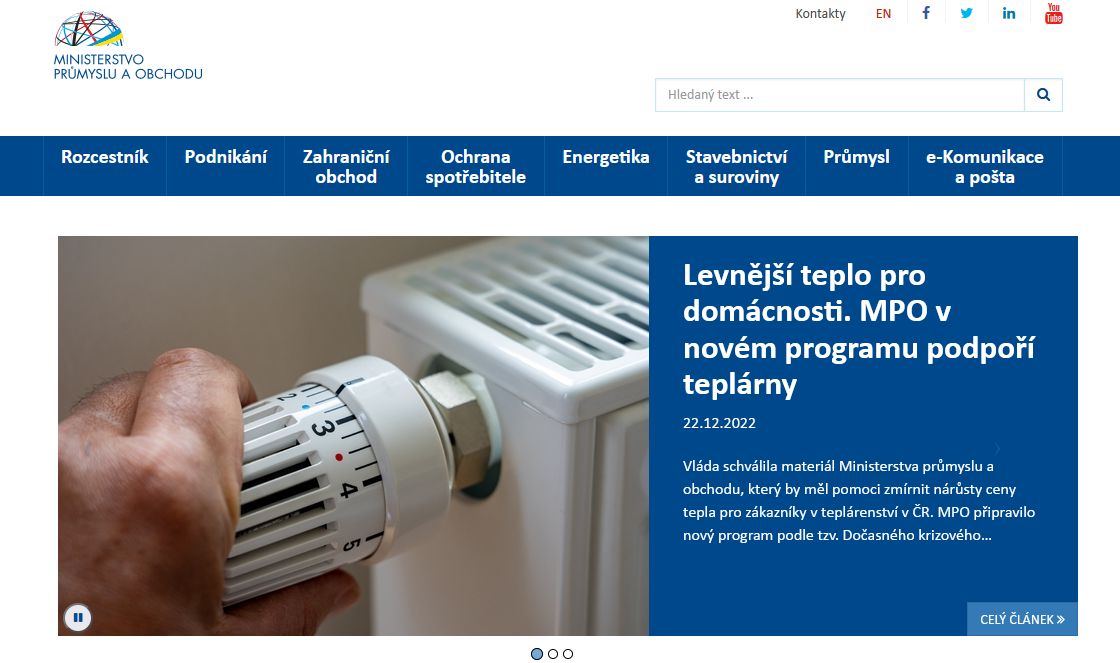The width and height of the screenshot is (1120, 663).
Task: Open the Twitter bird icon link
Action: [x=966, y=13]
